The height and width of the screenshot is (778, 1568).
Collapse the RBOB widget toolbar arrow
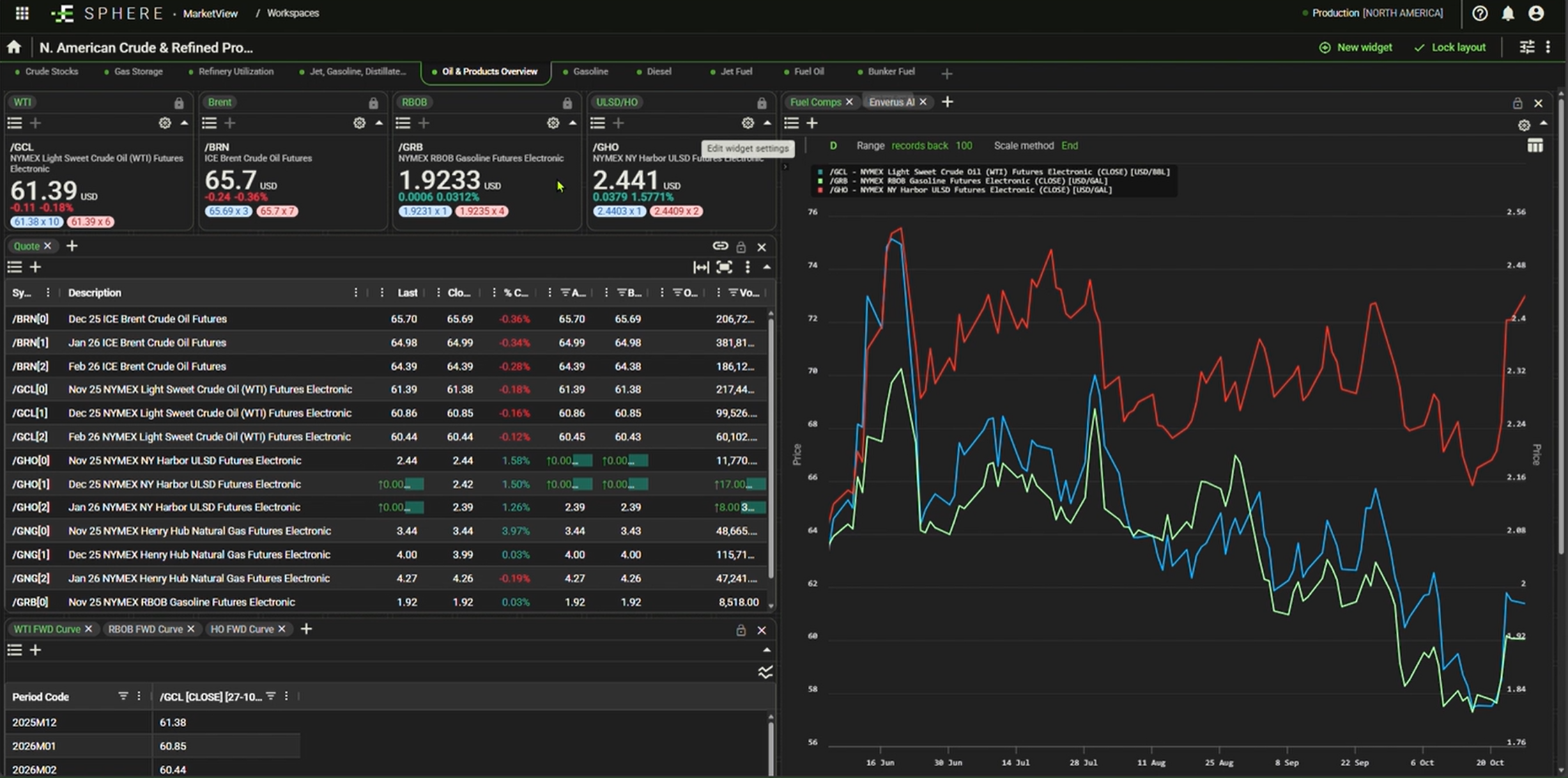click(x=573, y=123)
